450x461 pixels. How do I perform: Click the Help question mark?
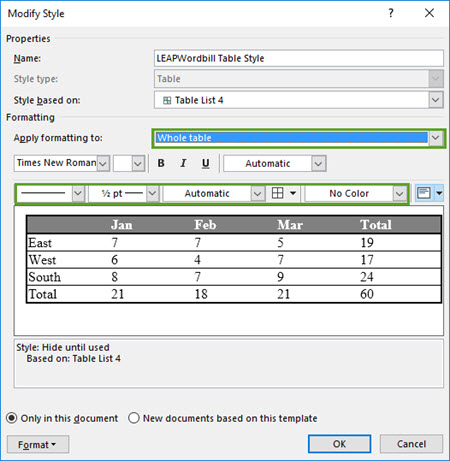391,13
